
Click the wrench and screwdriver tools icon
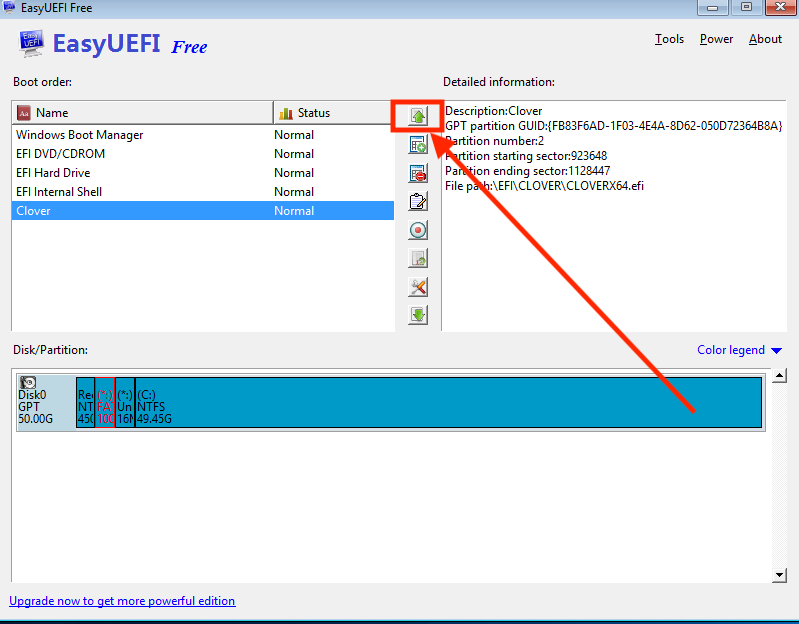click(418, 287)
